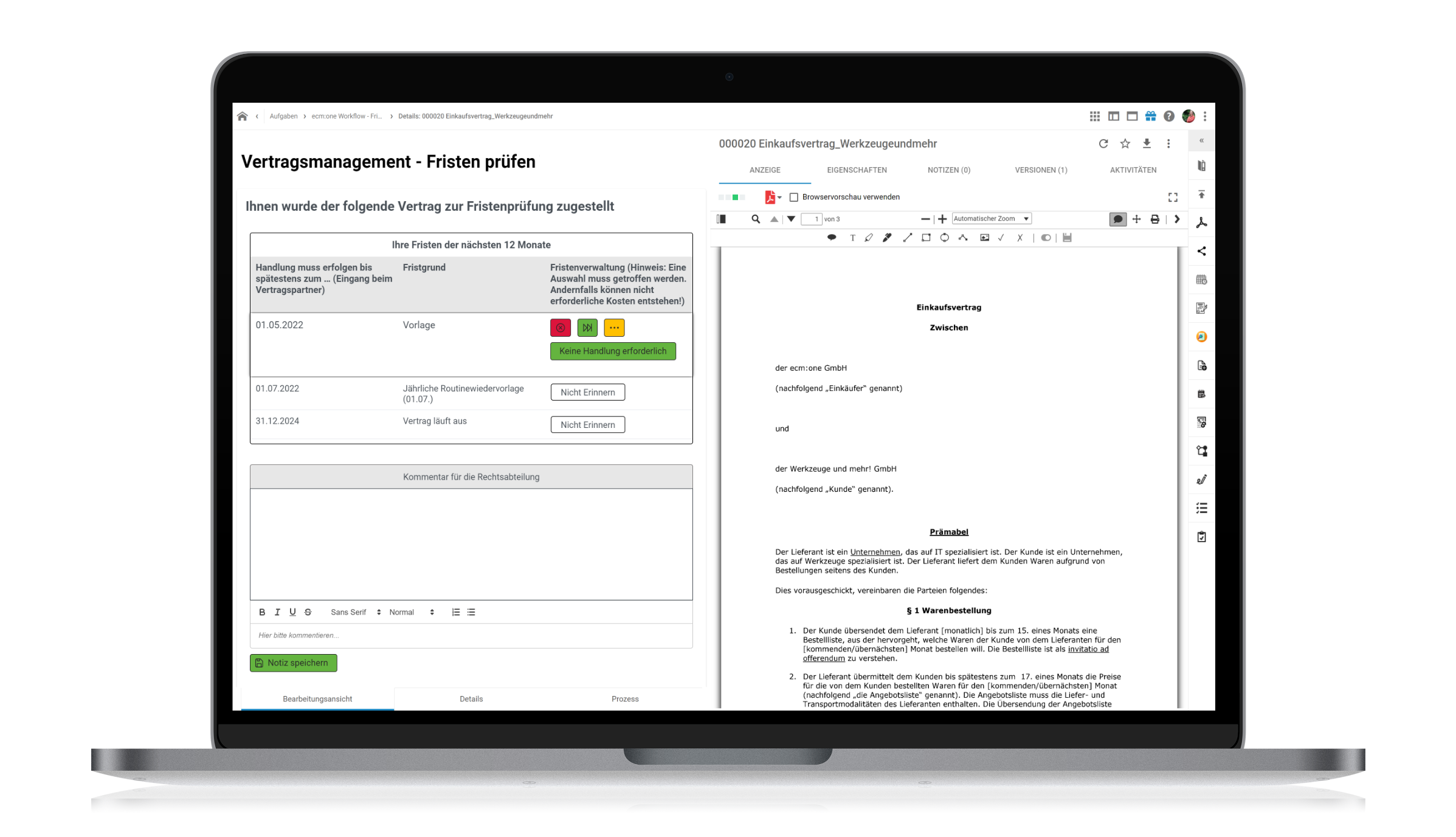Click the yellow ellipsis deadline button
Viewport: 1456px width, 837px height.
click(614, 328)
